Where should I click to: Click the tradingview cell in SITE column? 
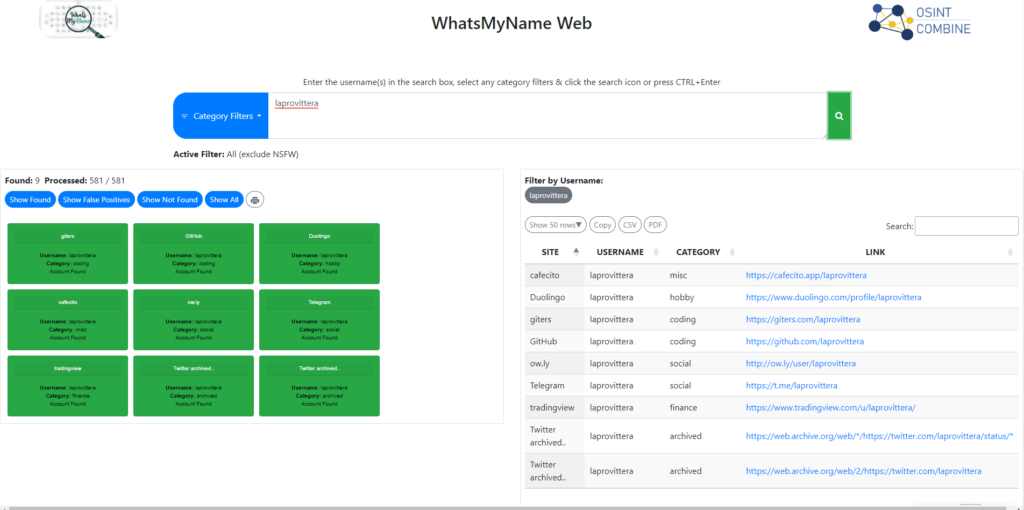(x=554, y=407)
